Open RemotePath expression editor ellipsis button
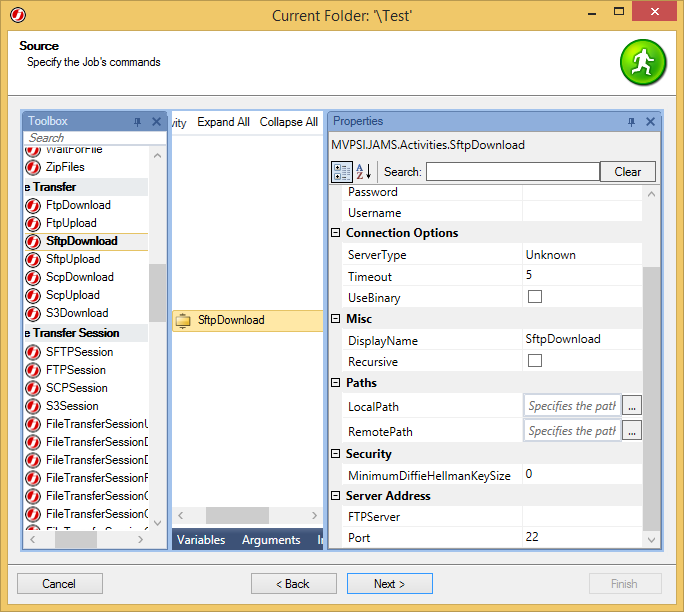The image size is (684, 612). coord(632,431)
